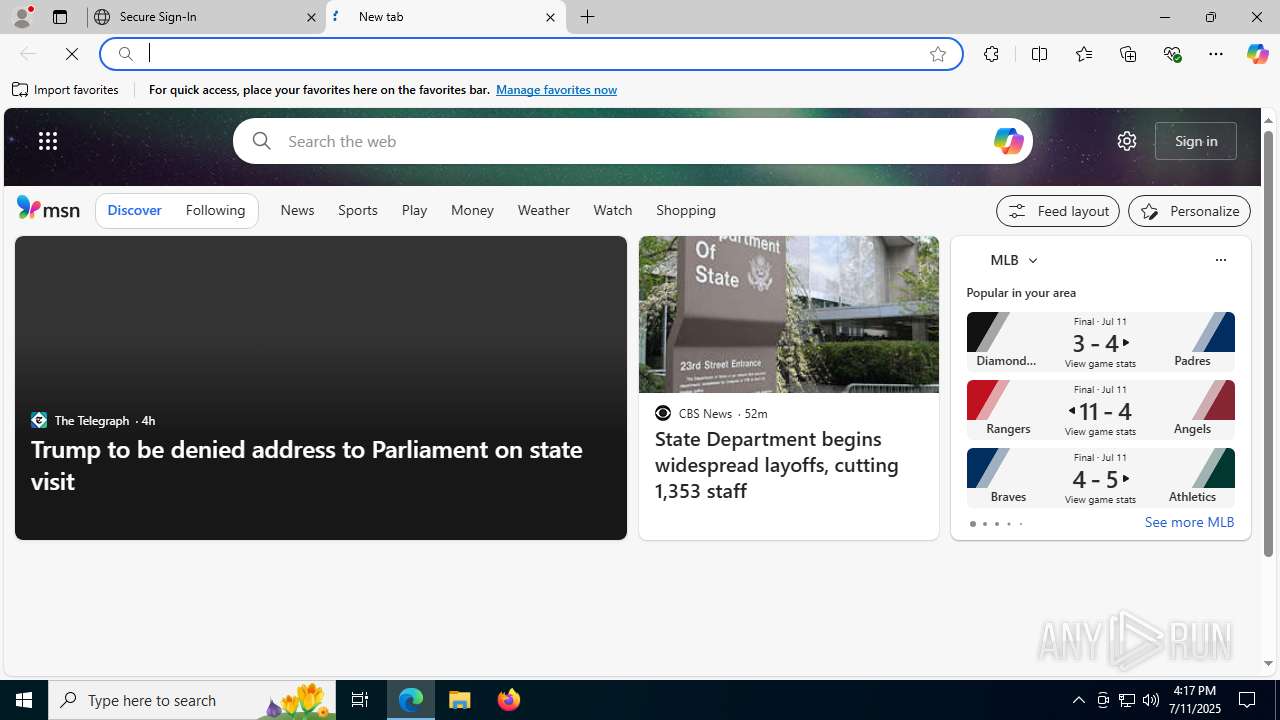Add this page to favorites star
The height and width of the screenshot is (720, 1280).
(938, 54)
